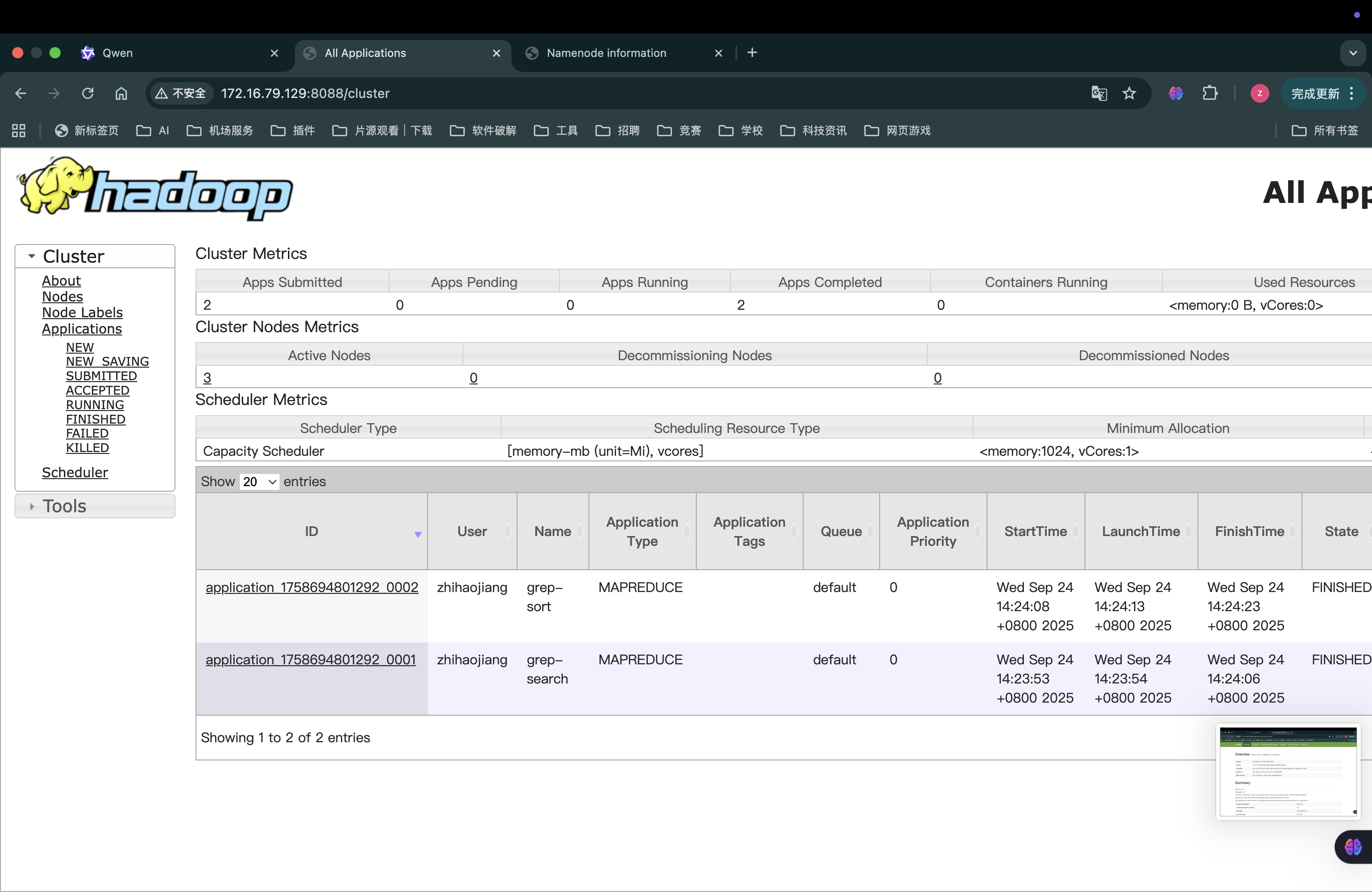The image size is (1372, 892).
Task: Collapse the Cluster sidebar section
Action: tap(95, 257)
